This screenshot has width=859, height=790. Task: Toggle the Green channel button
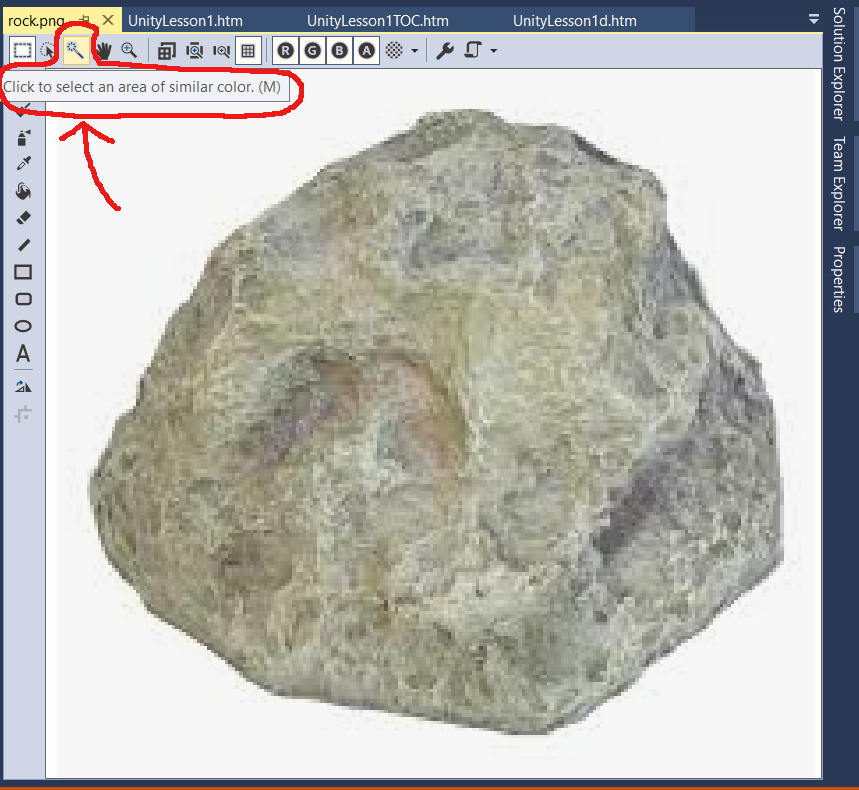point(312,51)
